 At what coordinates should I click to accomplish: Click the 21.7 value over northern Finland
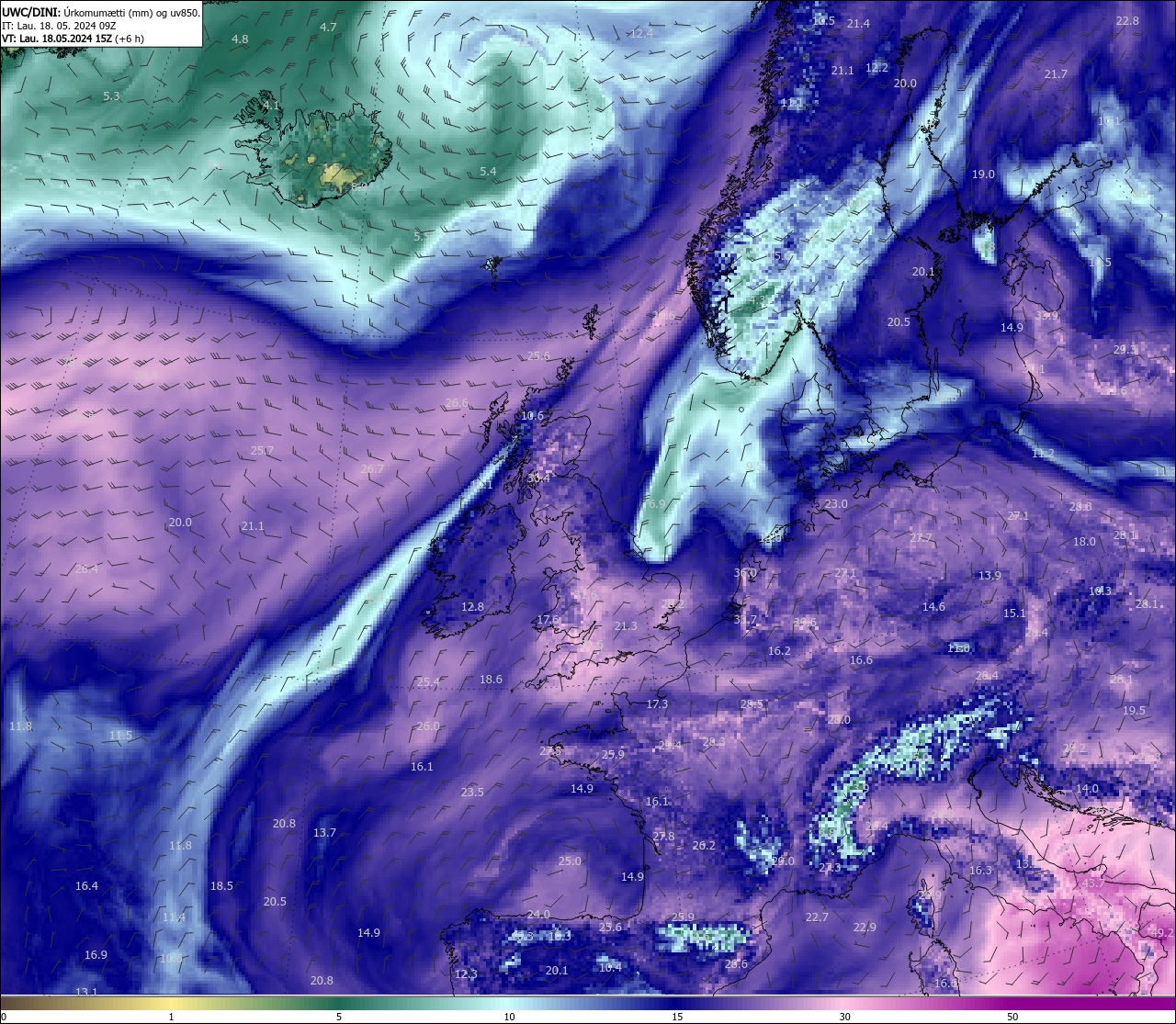pos(1056,74)
